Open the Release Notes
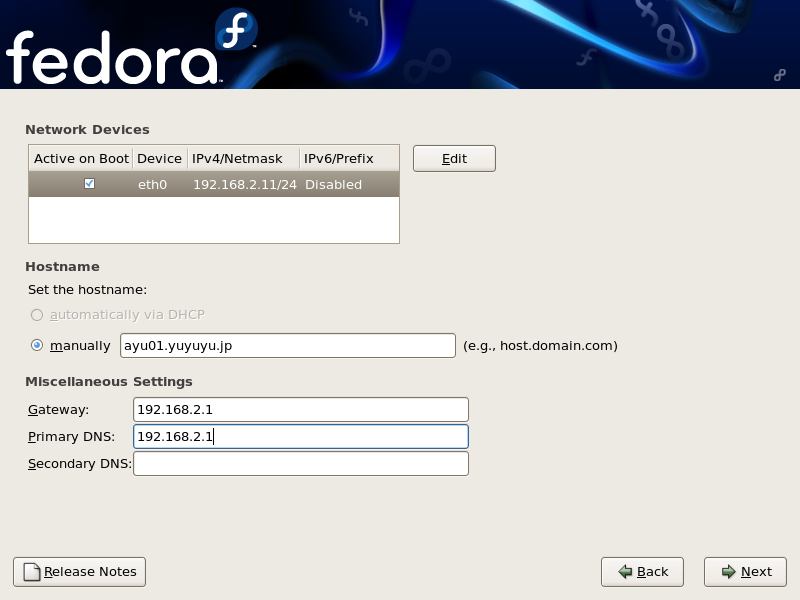This screenshot has width=800, height=600. [80, 572]
